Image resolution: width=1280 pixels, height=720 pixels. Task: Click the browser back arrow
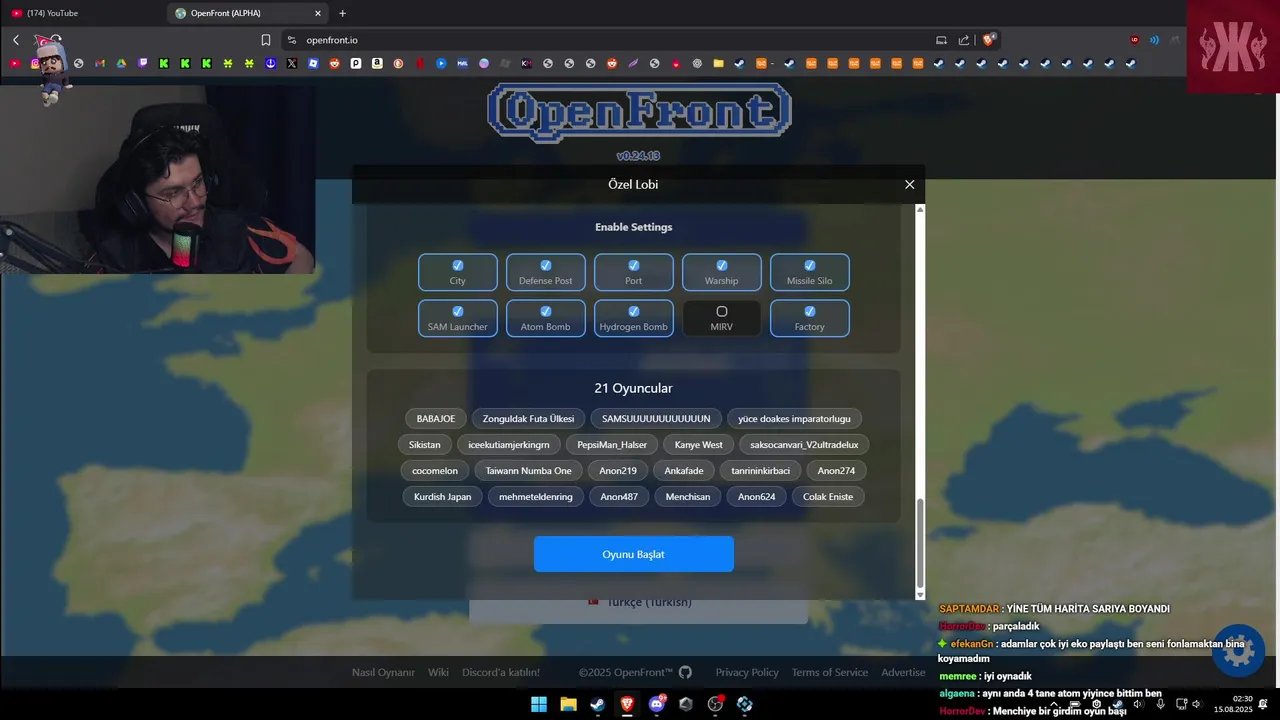coord(16,40)
